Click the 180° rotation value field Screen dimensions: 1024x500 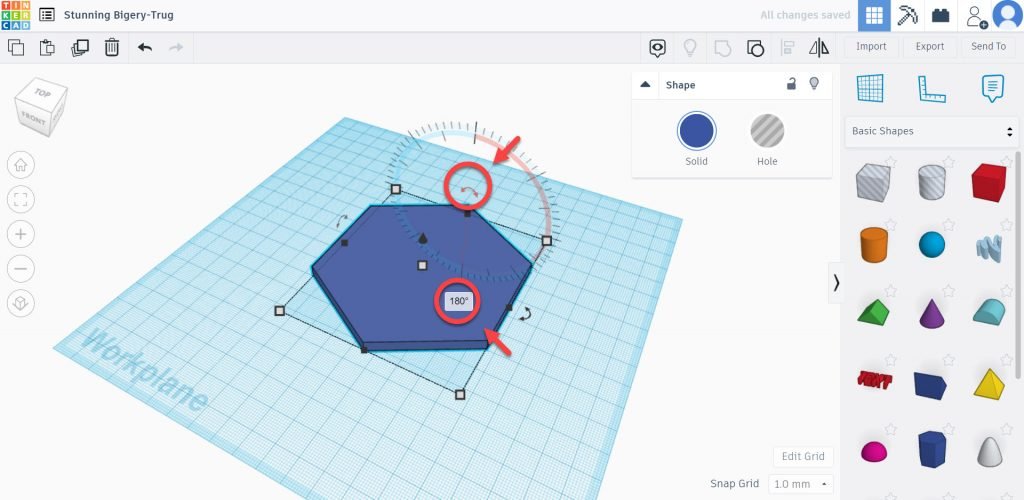point(458,301)
